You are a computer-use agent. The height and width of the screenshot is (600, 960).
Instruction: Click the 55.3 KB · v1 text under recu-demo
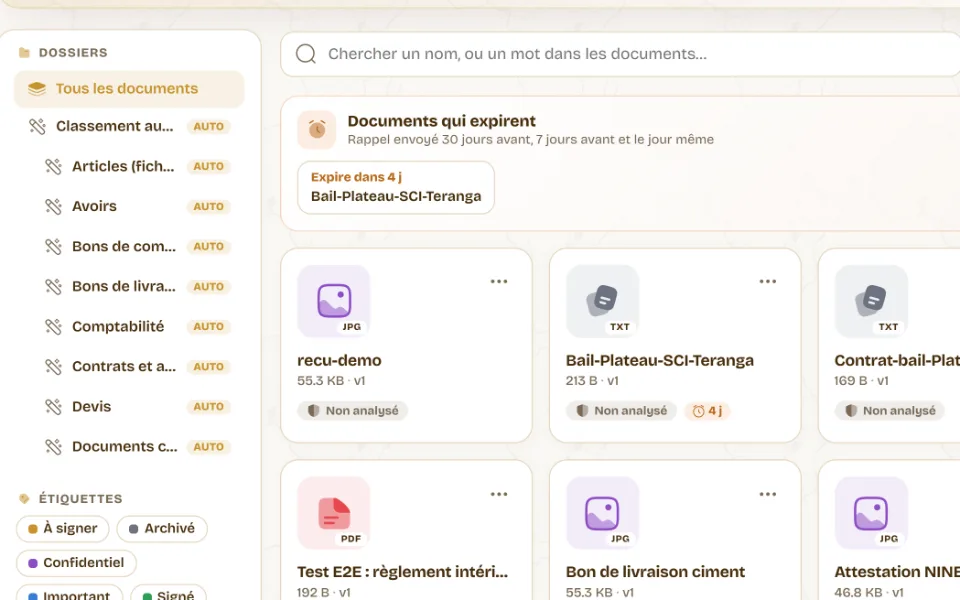pyautogui.click(x=331, y=381)
